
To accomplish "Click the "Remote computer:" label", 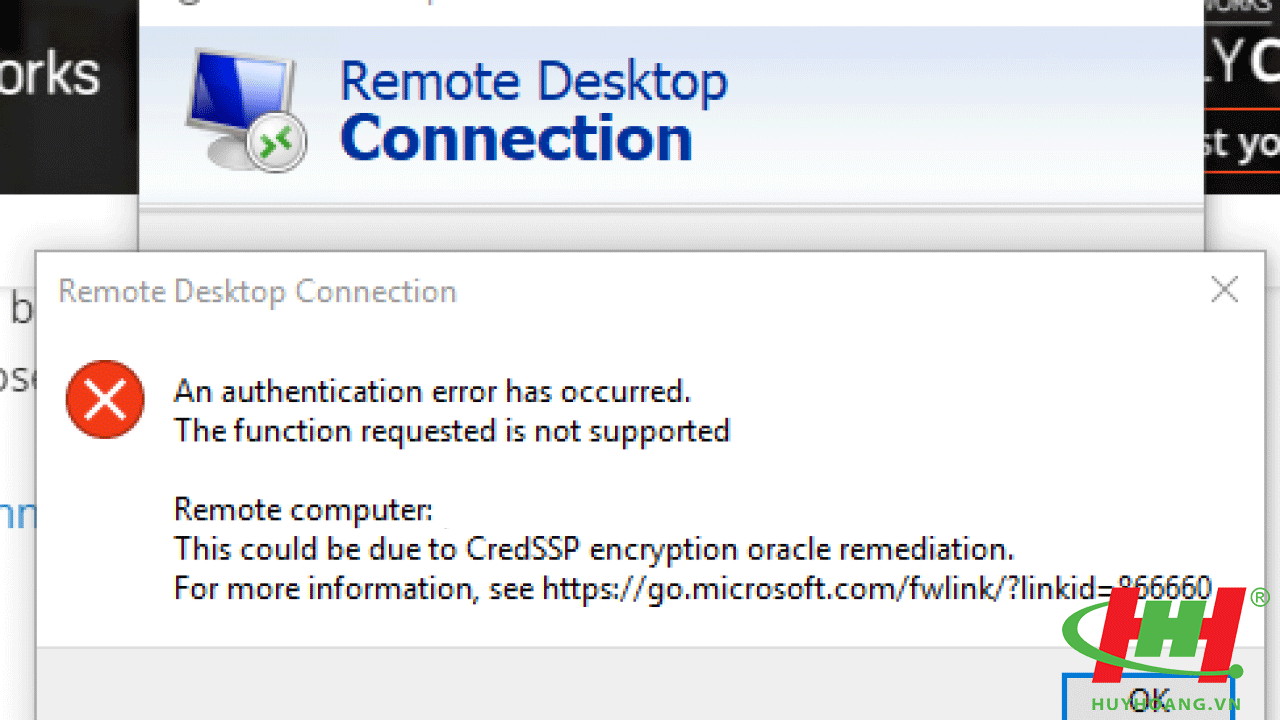I will pyautogui.click(x=303, y=510).
